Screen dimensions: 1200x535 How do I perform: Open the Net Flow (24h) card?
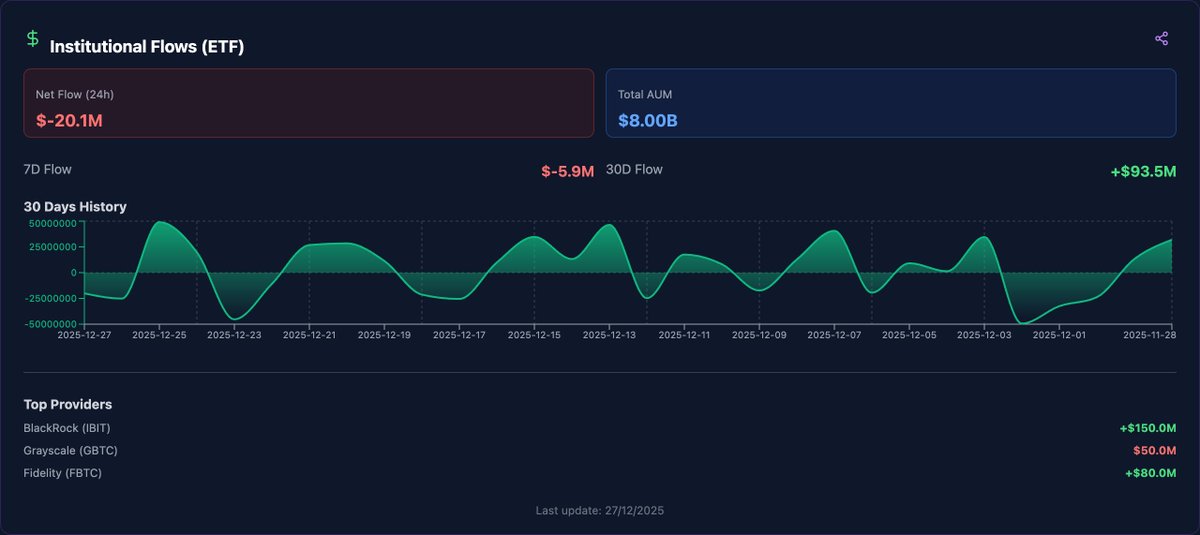[309, 103]
